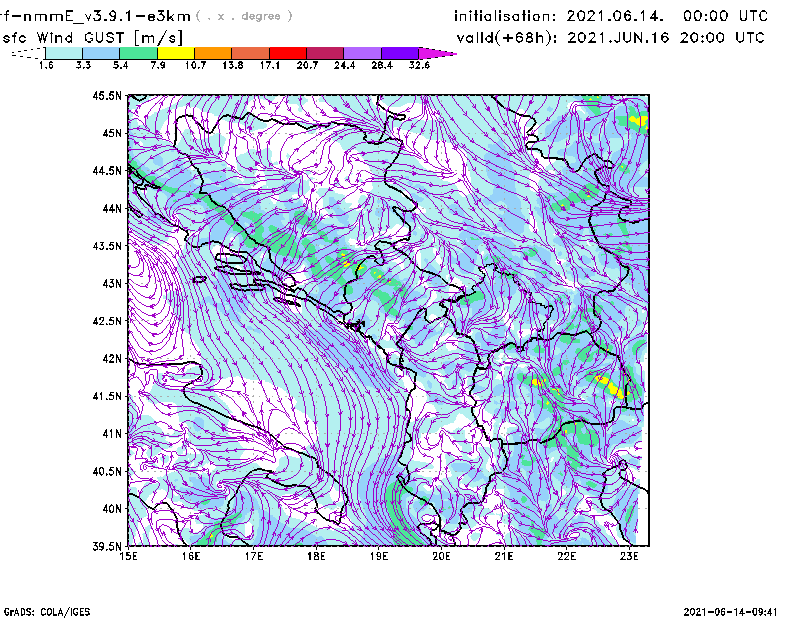
Task: Click the legend value 17.1
Action: click(269, 65)
